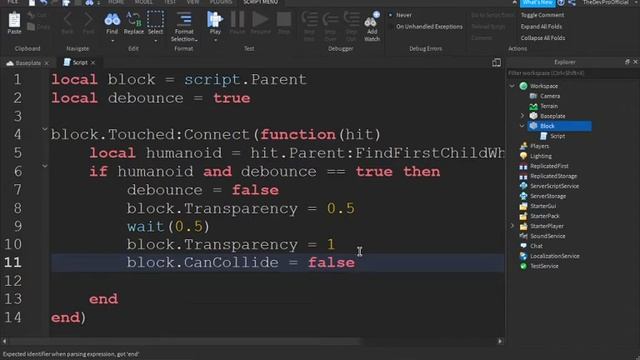Viewport: 640px width, 360px height.
Task: Select the Script under Block in Explorer
Action: click(557, 136)
